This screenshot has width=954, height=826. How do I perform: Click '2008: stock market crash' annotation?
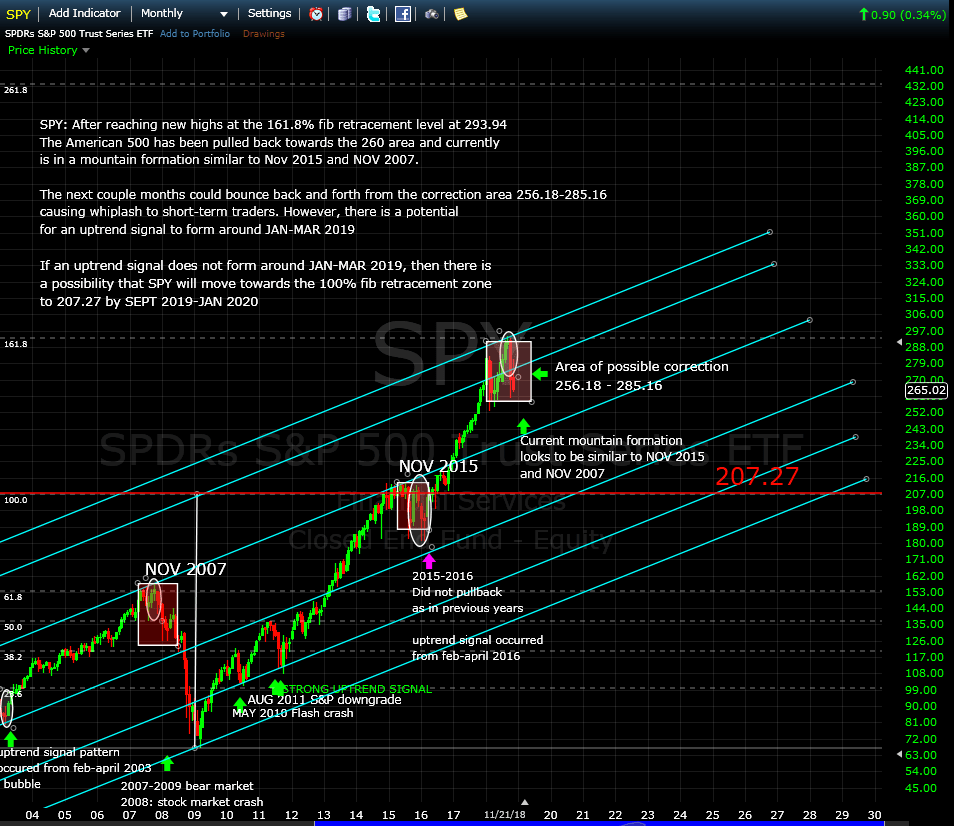(192, 802)
